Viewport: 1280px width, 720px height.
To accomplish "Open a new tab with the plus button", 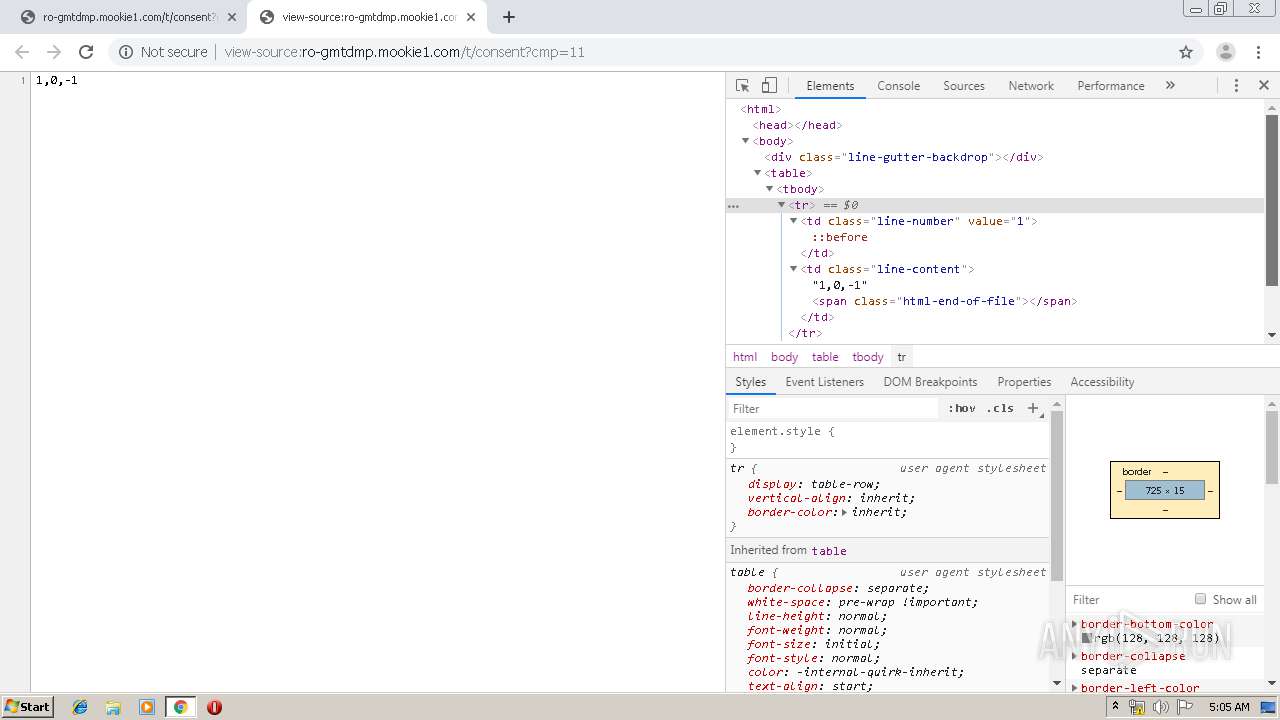I will pyautogui.click(x=509, y=17).
